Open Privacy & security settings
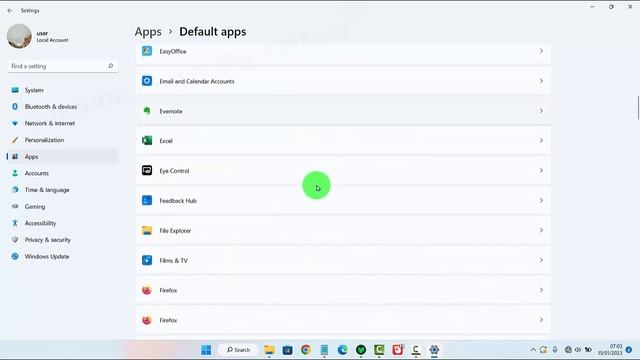Viewport: 640px width, 360px height. coord(62,240)
